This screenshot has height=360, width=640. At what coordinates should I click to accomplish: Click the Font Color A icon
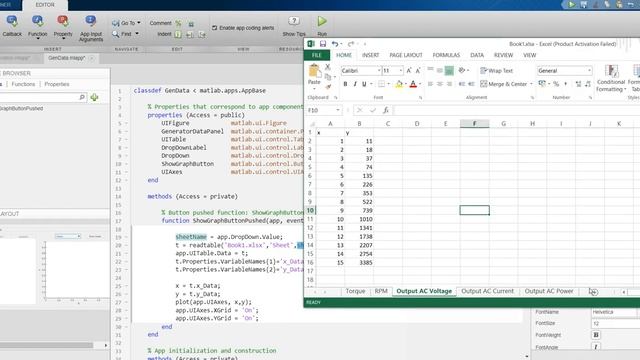coord(413,84)
